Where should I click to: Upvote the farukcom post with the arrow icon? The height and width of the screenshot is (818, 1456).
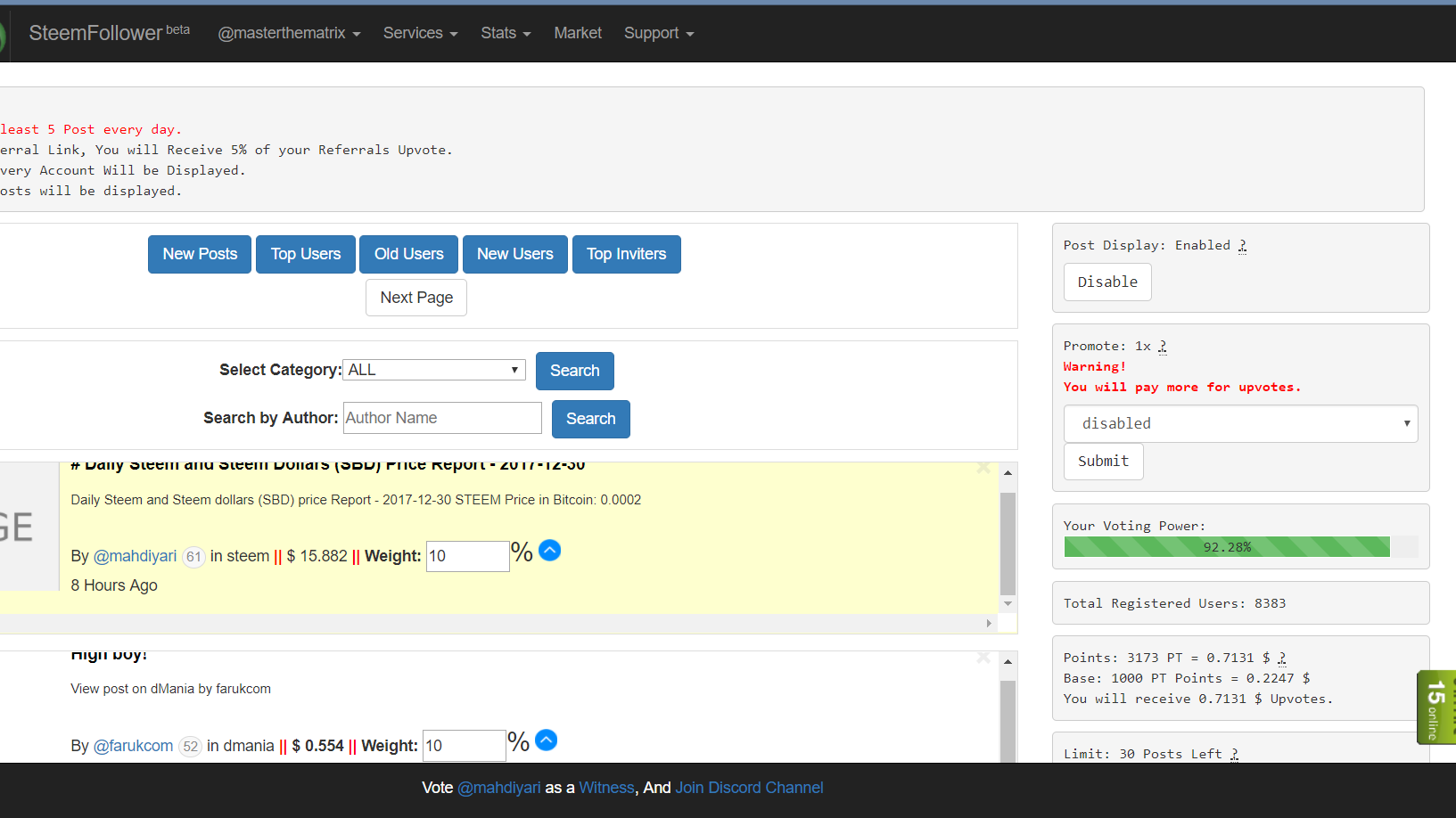click(x=547, y=740)
